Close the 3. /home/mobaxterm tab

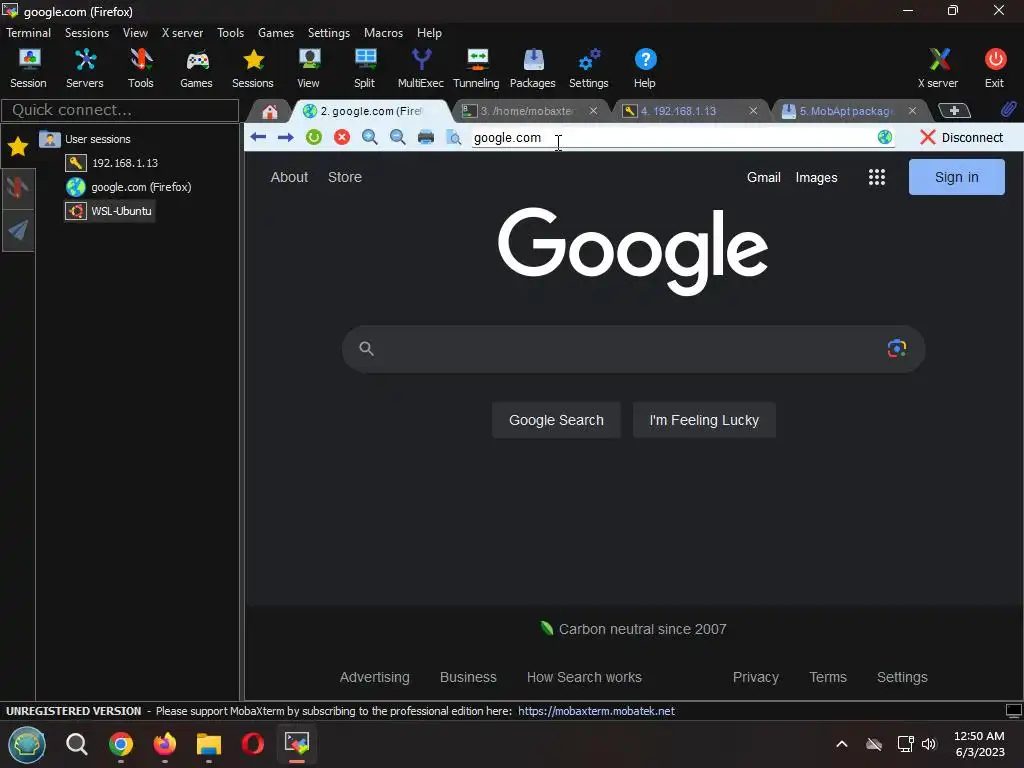(x=593, y=111)
